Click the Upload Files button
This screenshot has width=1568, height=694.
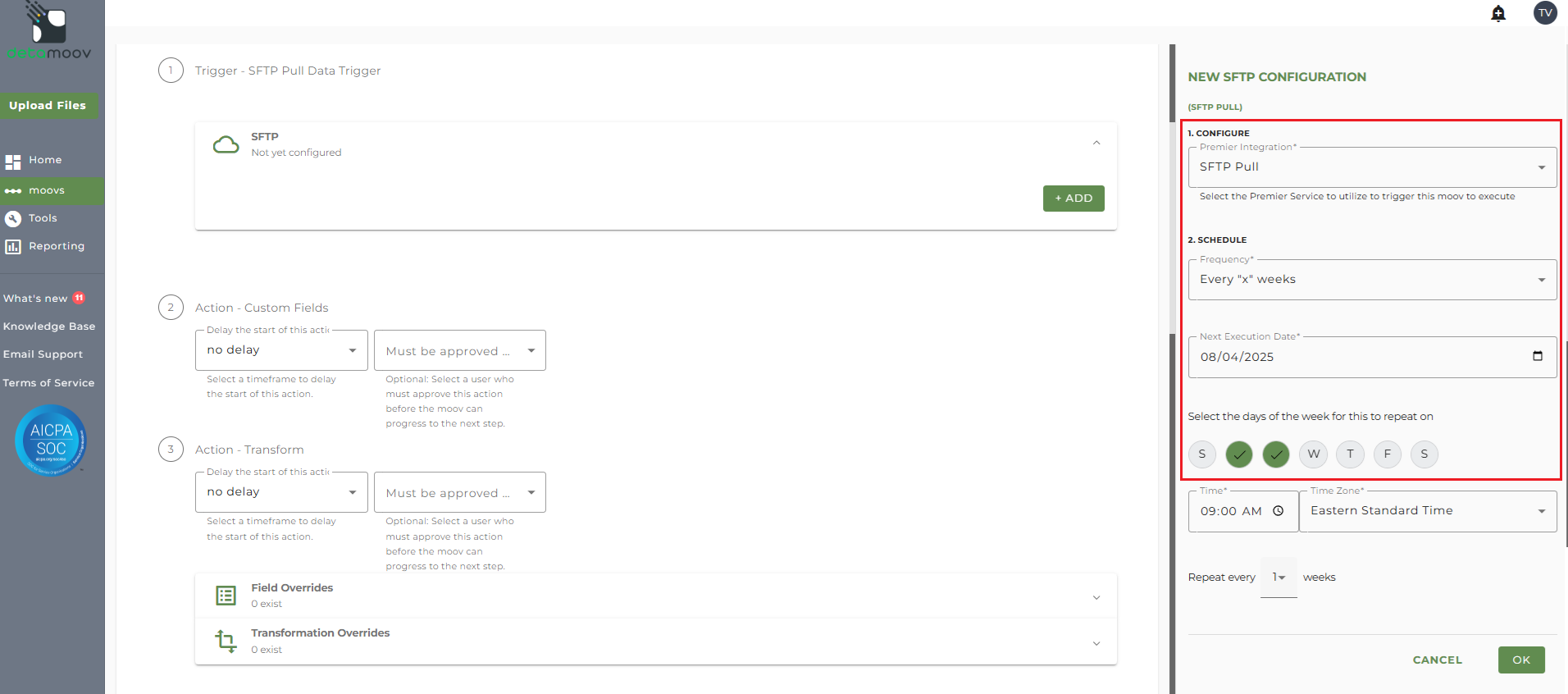click(48, 106)
